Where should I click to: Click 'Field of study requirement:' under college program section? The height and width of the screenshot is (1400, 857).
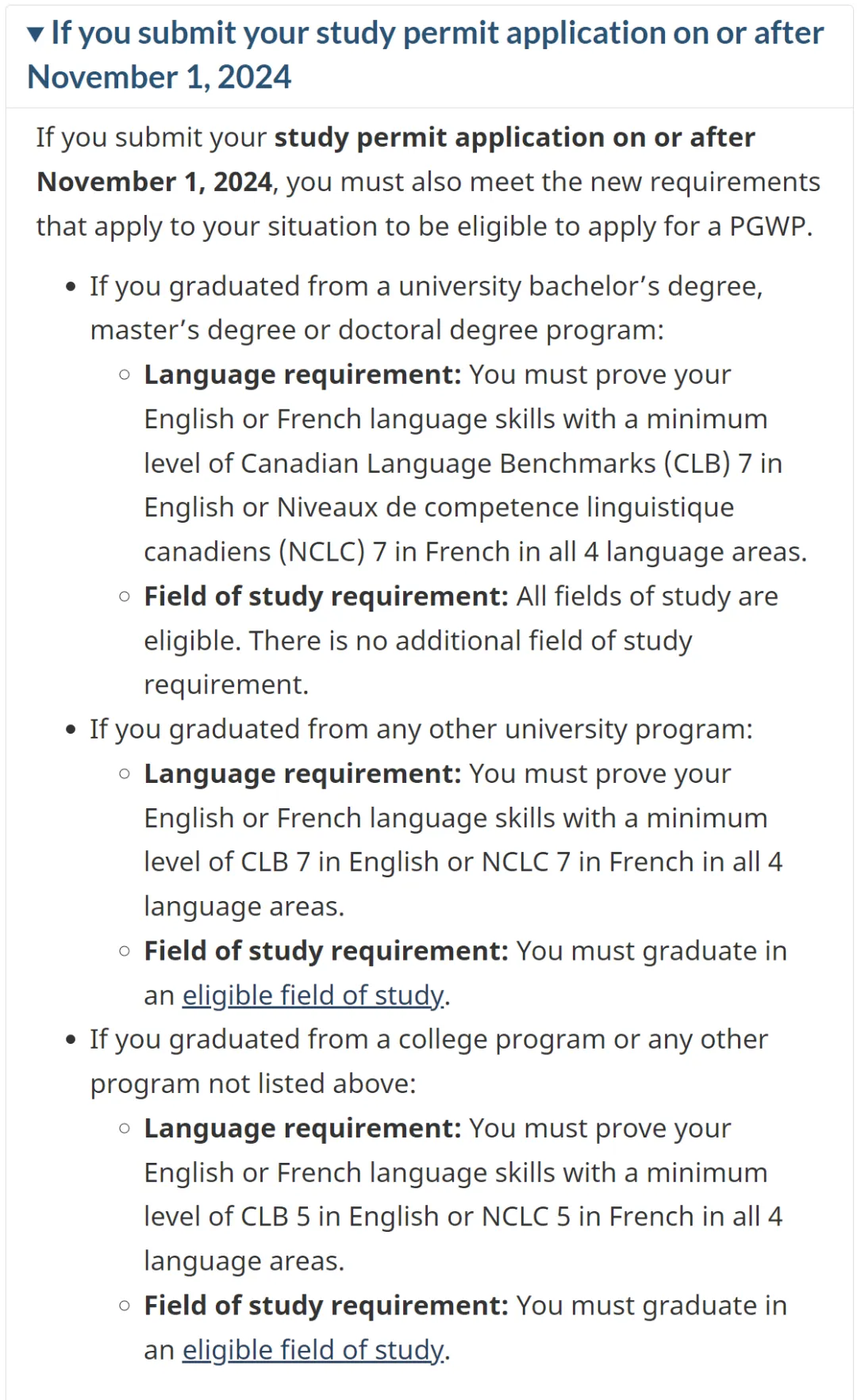click(326, 1305)
